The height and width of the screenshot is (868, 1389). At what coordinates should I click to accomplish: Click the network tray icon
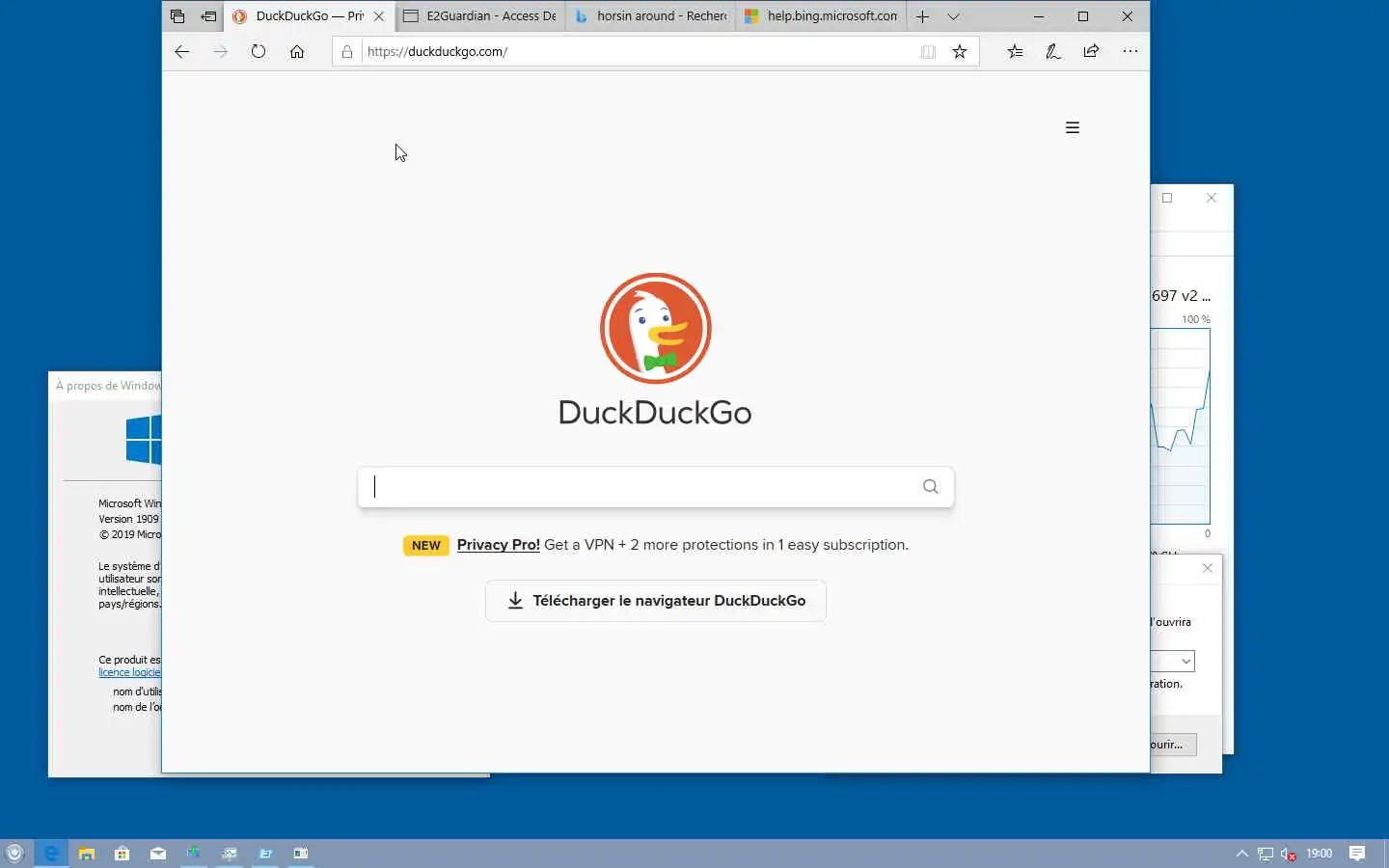point(1265,854)
